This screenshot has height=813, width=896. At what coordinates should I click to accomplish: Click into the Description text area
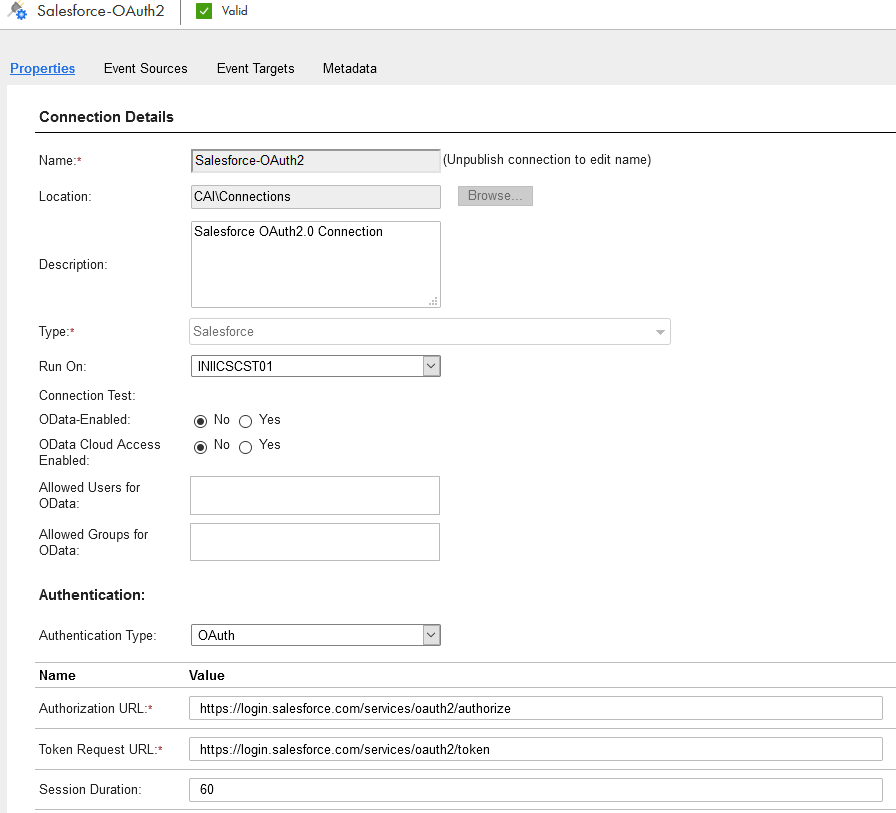[x=315, y=265]
